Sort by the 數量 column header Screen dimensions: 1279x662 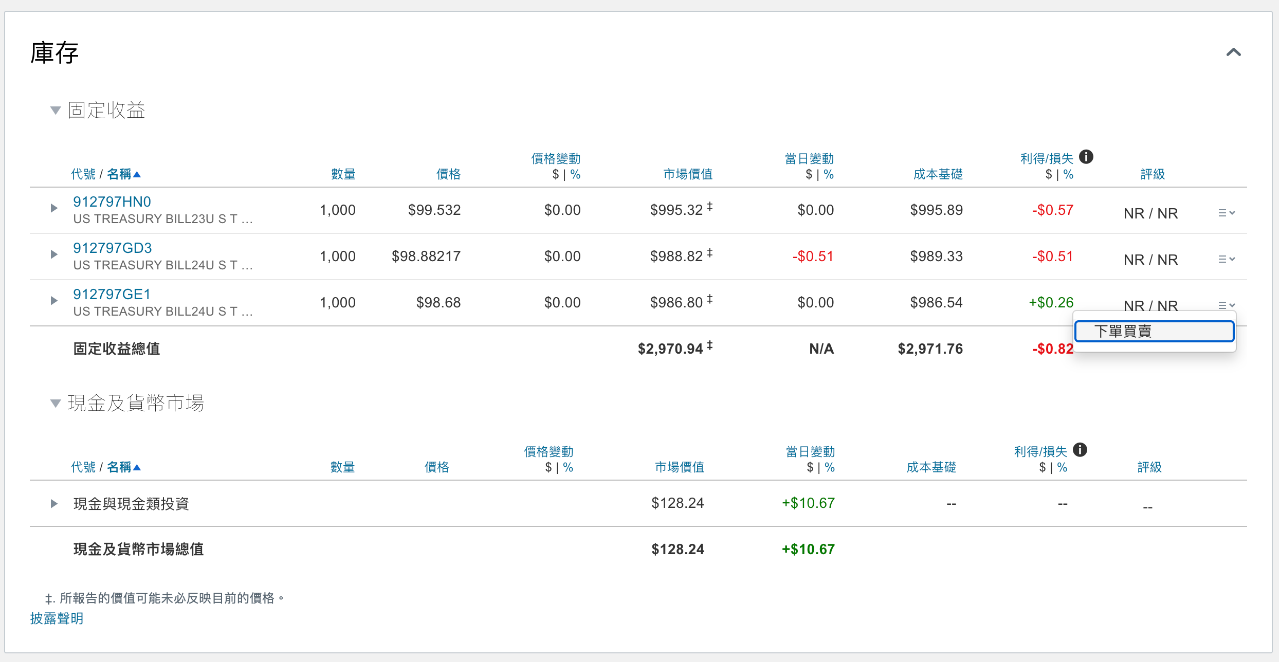coord(343,173)
